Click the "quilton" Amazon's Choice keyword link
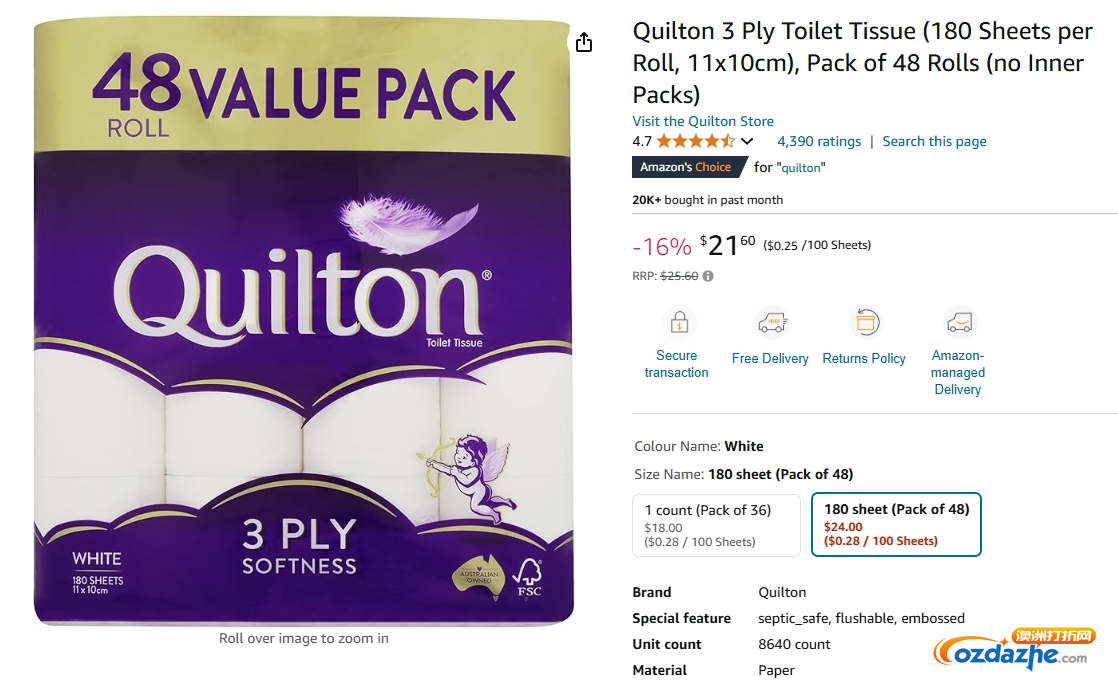The width and height of the screenshot is (1118, 683). (x=801, y=168)
